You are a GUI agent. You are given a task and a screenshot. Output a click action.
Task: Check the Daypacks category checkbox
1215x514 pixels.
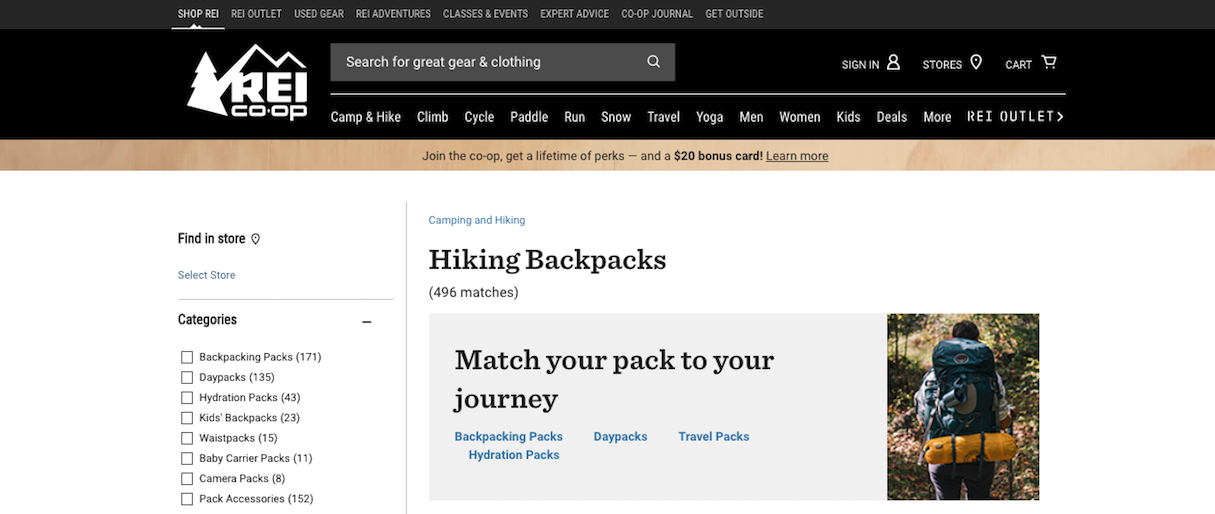click(x=187, y=377)
